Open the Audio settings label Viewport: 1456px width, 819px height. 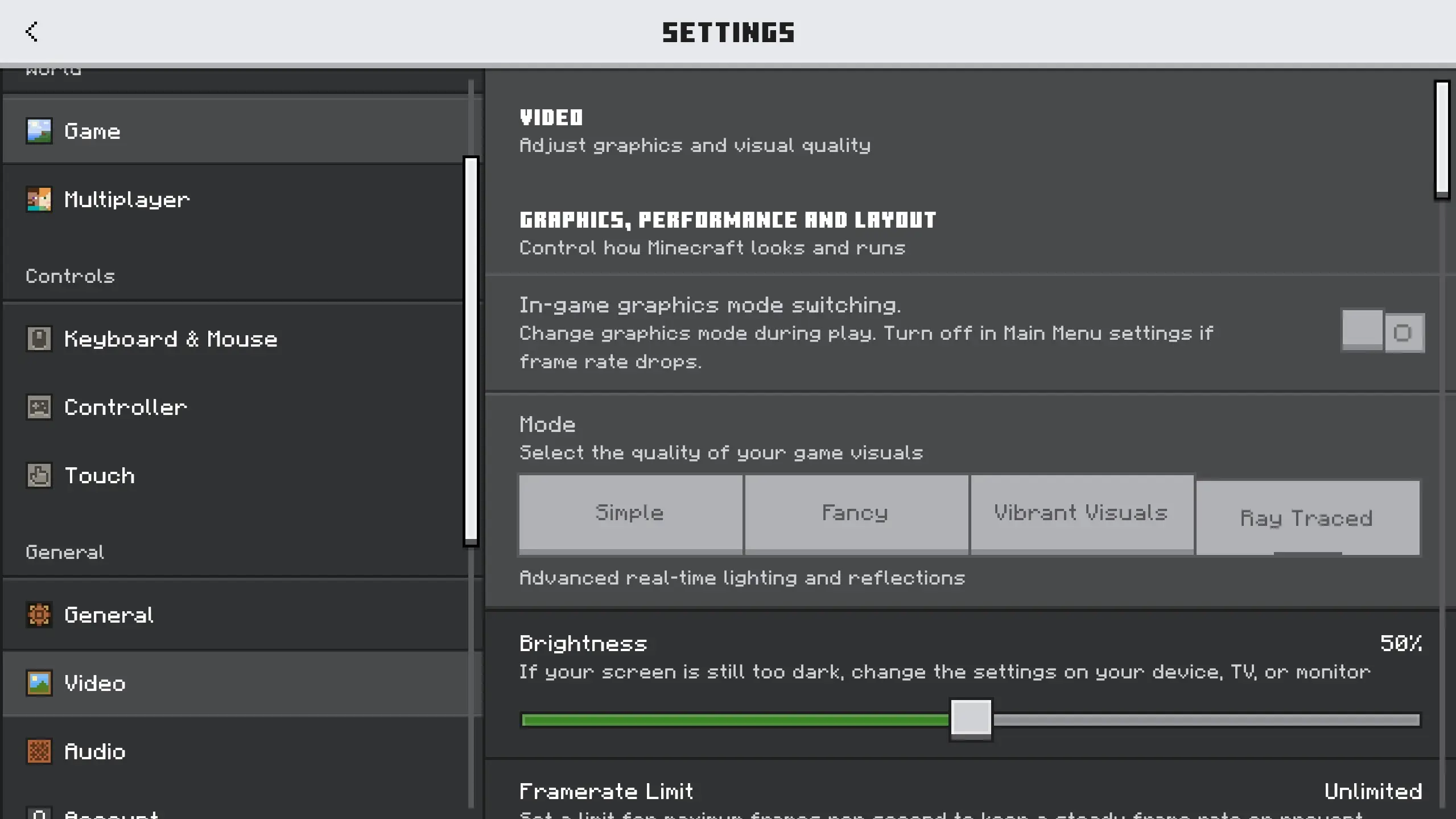[95, 752]
